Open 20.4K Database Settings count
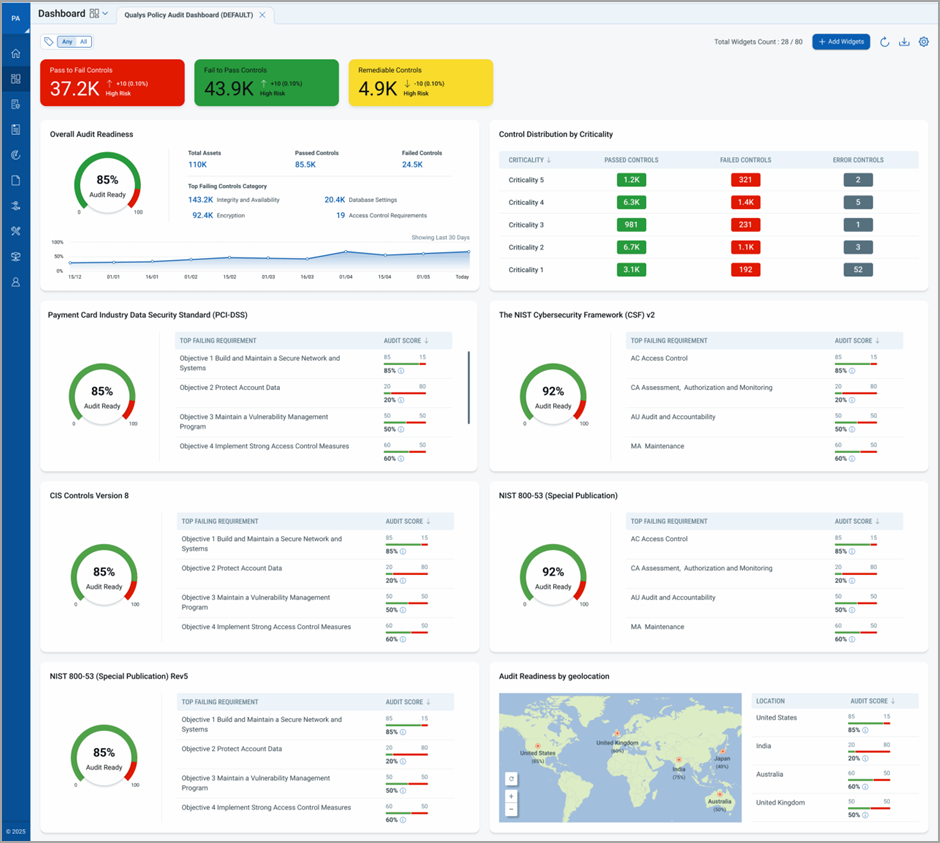Screen dimensions: 940x843 (335, 200)
